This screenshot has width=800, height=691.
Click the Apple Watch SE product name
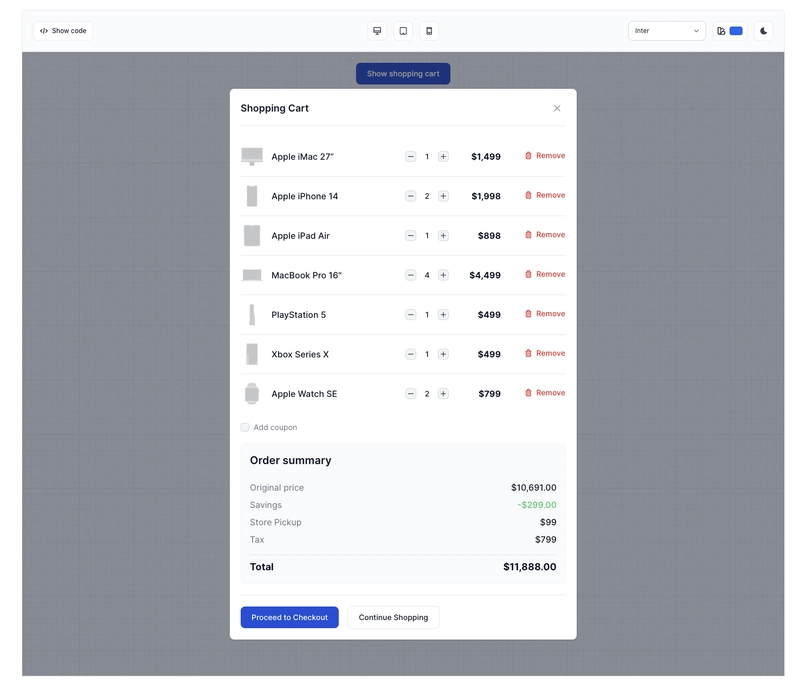pyautogui.click(x=304, y=393)
